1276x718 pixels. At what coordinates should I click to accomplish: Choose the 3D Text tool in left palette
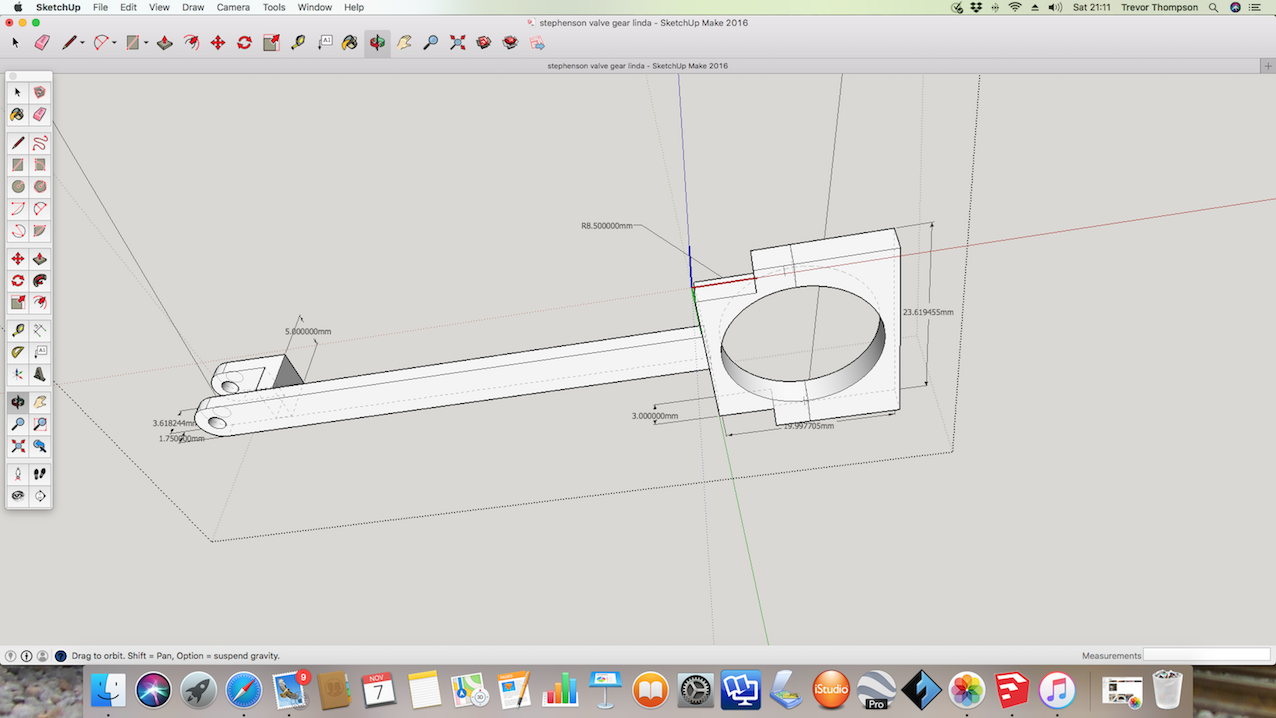(x=40, y=374)
